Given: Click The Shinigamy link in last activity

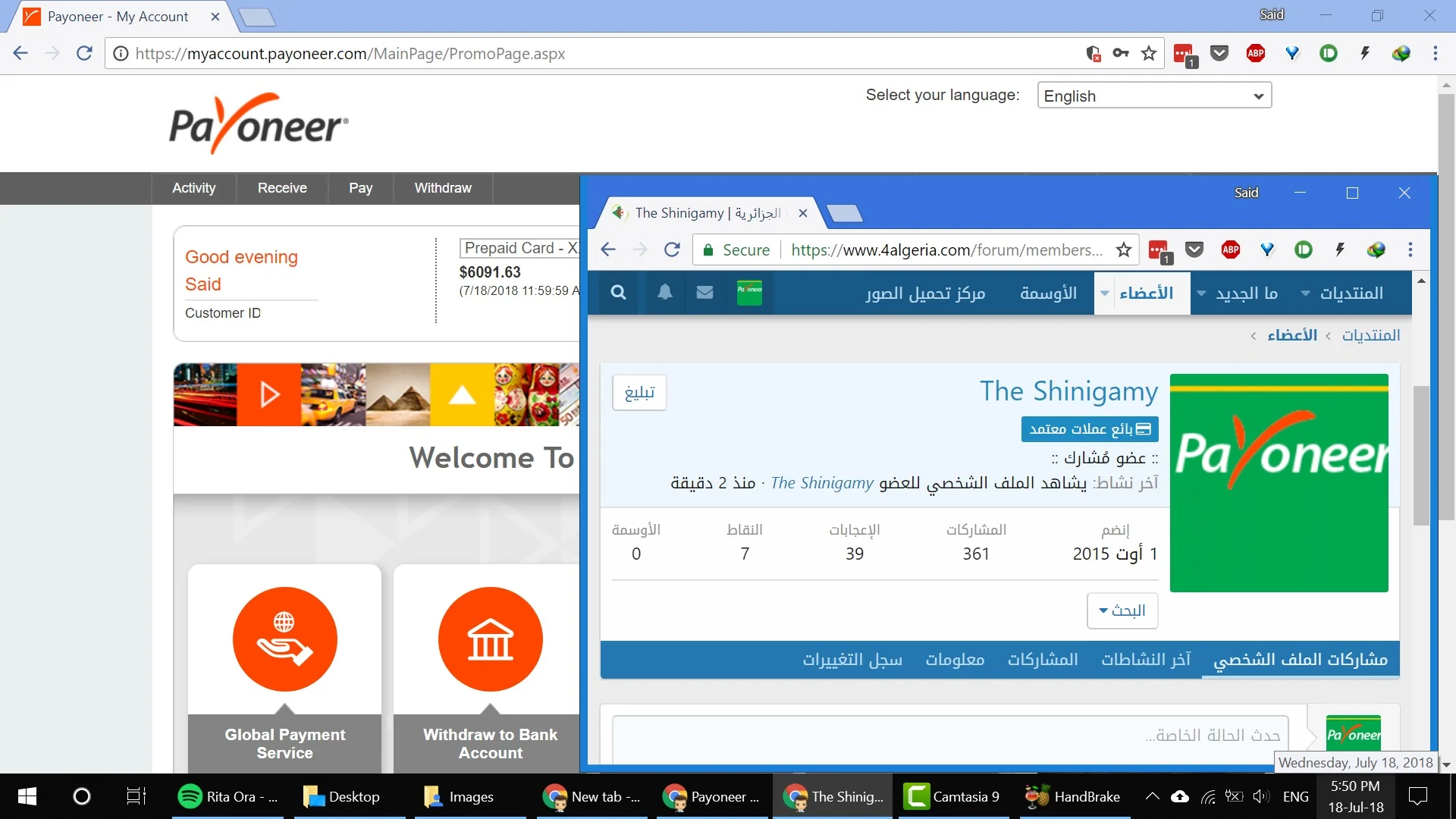Looking at the screenshot, I should tap(822, 483).
